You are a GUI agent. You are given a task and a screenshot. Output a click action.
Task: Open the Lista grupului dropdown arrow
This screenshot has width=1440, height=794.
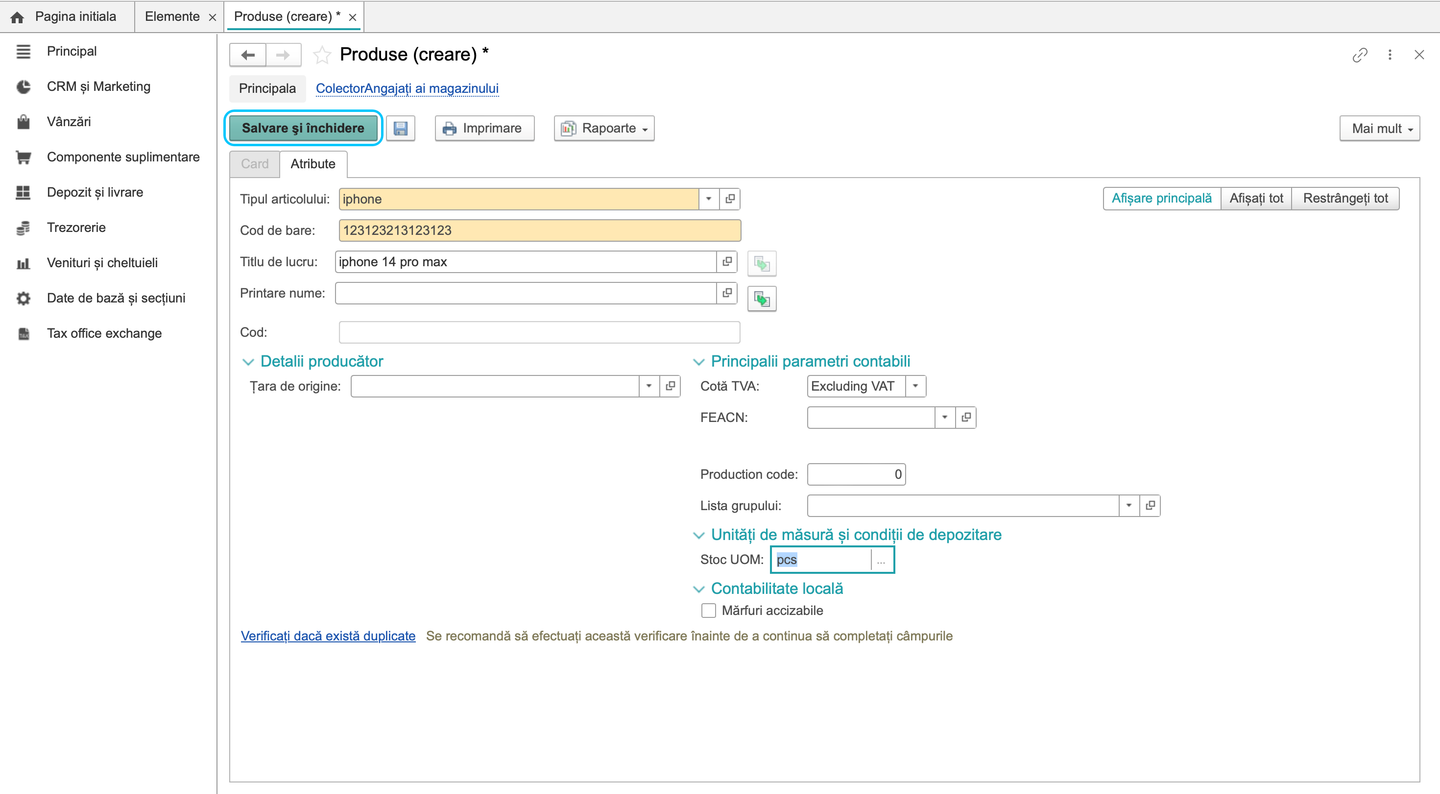1129,506
